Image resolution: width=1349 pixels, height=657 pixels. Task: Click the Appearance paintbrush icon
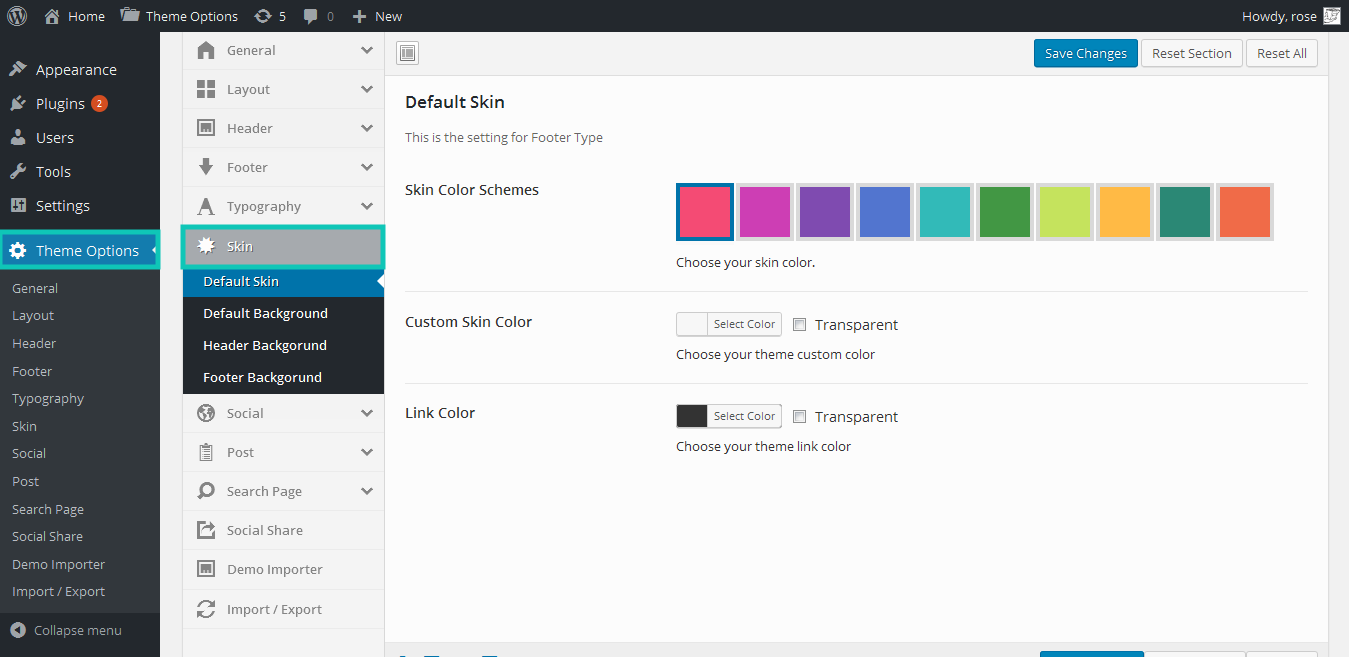pyautogui.click(x=18, y=70)
